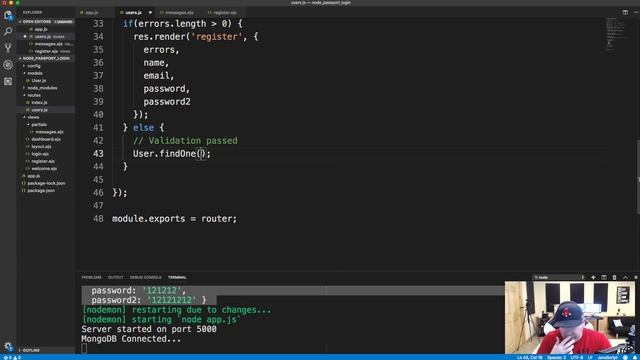This screenshot has width=640, height=360.
Task: Open messages.ejs under partials folder
Action: point(49,132)
